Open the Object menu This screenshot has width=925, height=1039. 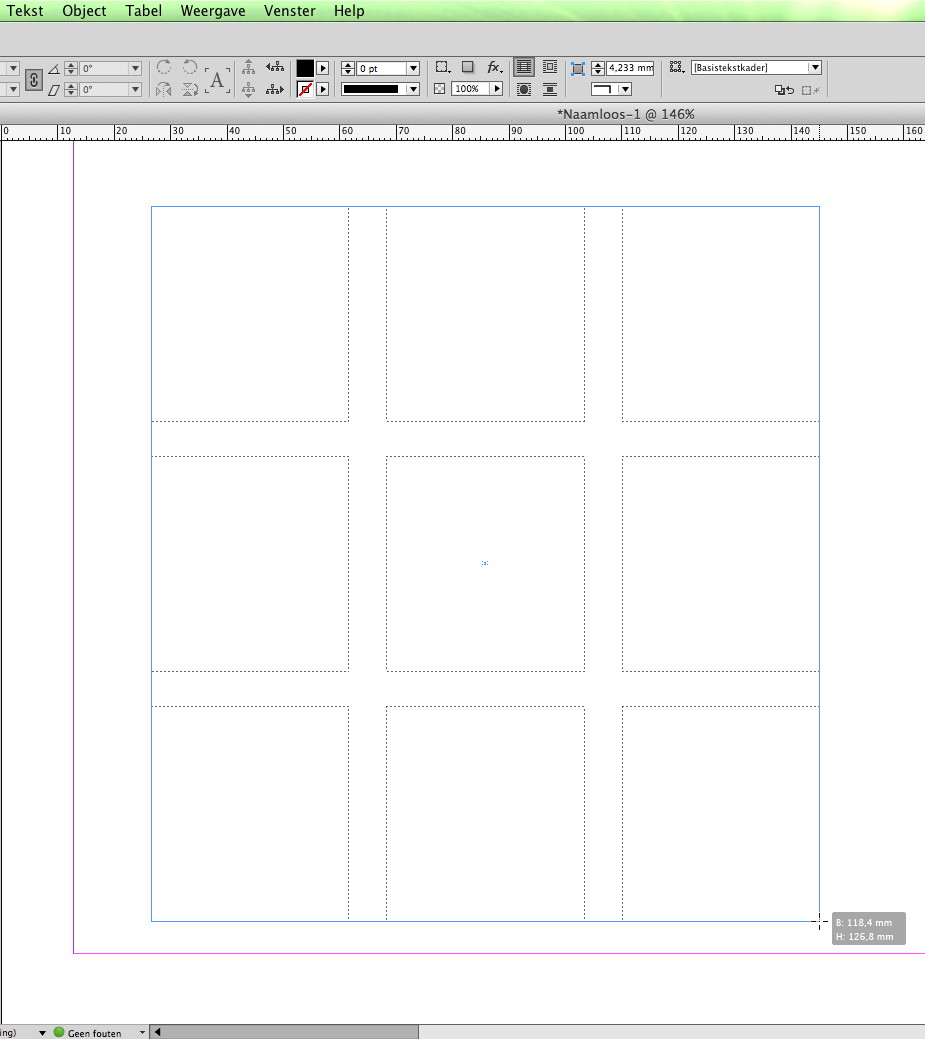[x=84, y=11]
